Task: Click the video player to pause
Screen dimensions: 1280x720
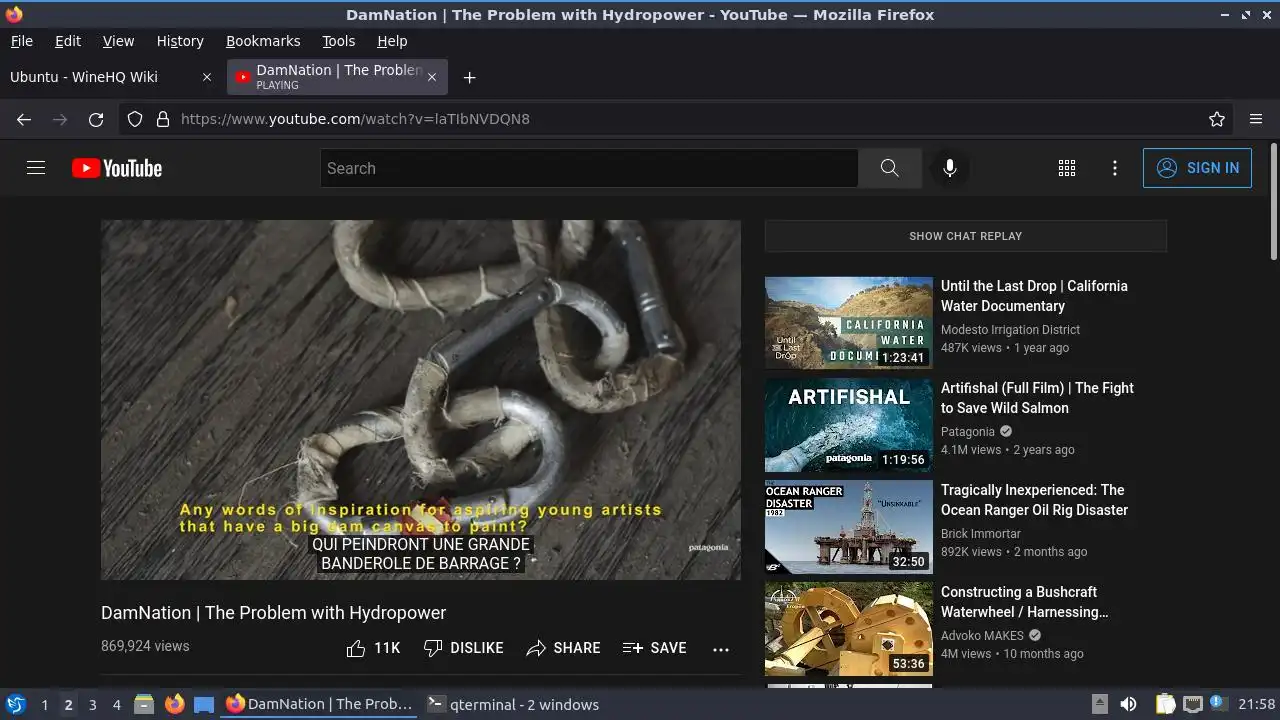Action: click(x=421, y=400)
